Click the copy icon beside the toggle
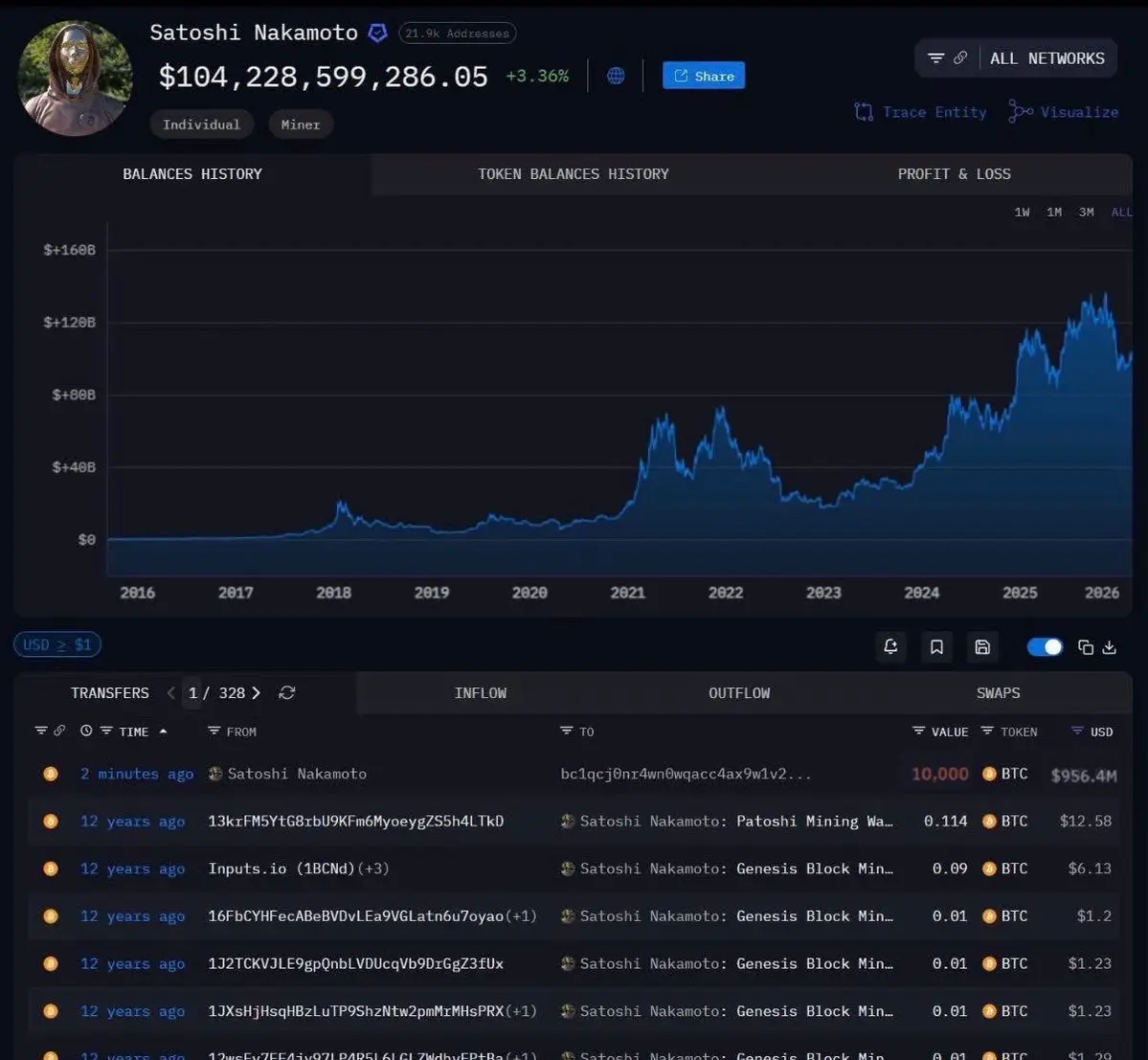This screenshot has width=1148, height=1060. coord(1086,647)
